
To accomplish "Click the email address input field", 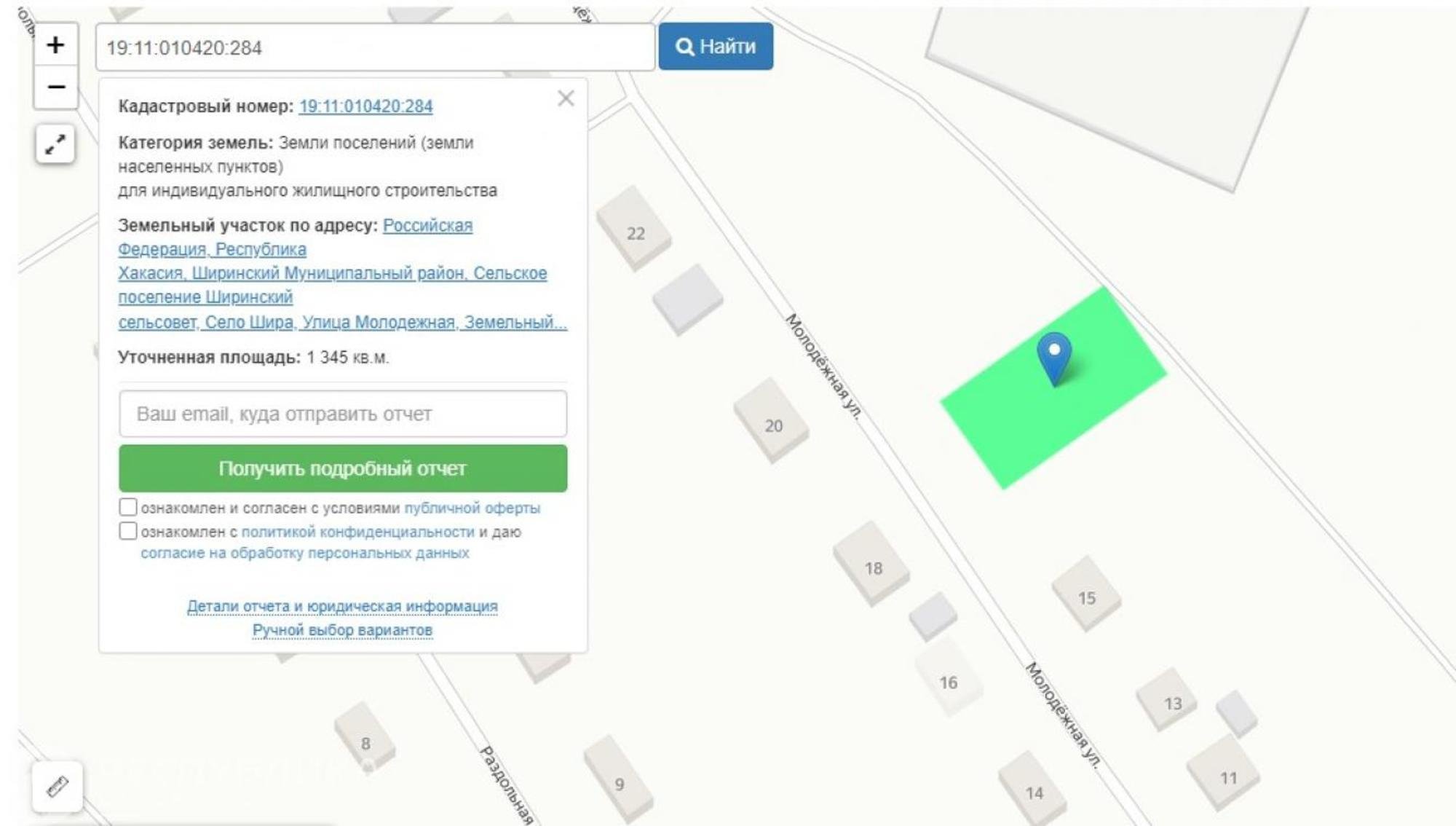I will pyautogui.click(x=343, y=414).
